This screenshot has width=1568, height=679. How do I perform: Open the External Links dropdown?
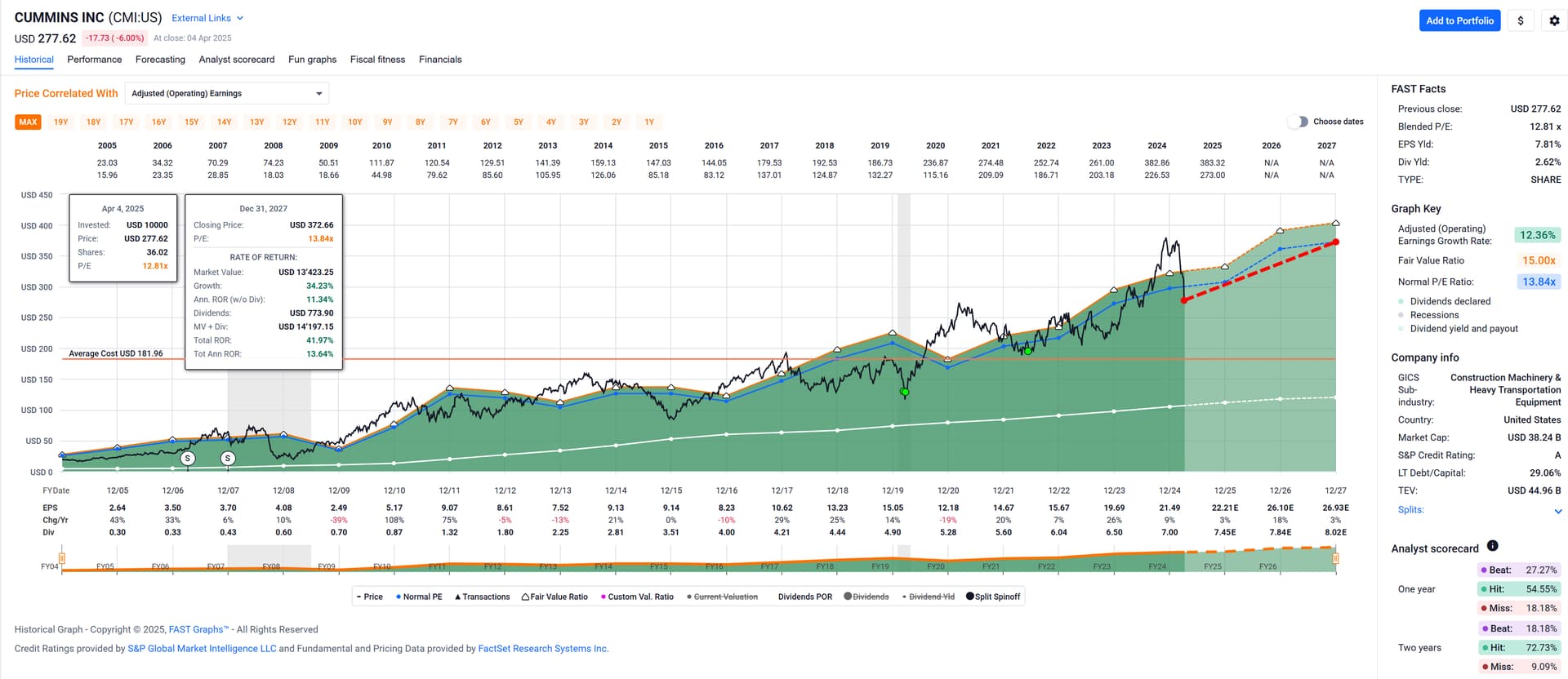207,18
